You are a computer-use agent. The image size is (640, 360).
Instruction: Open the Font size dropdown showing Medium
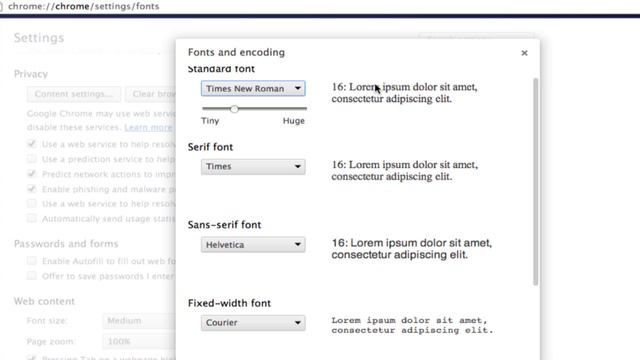(139, 321)
